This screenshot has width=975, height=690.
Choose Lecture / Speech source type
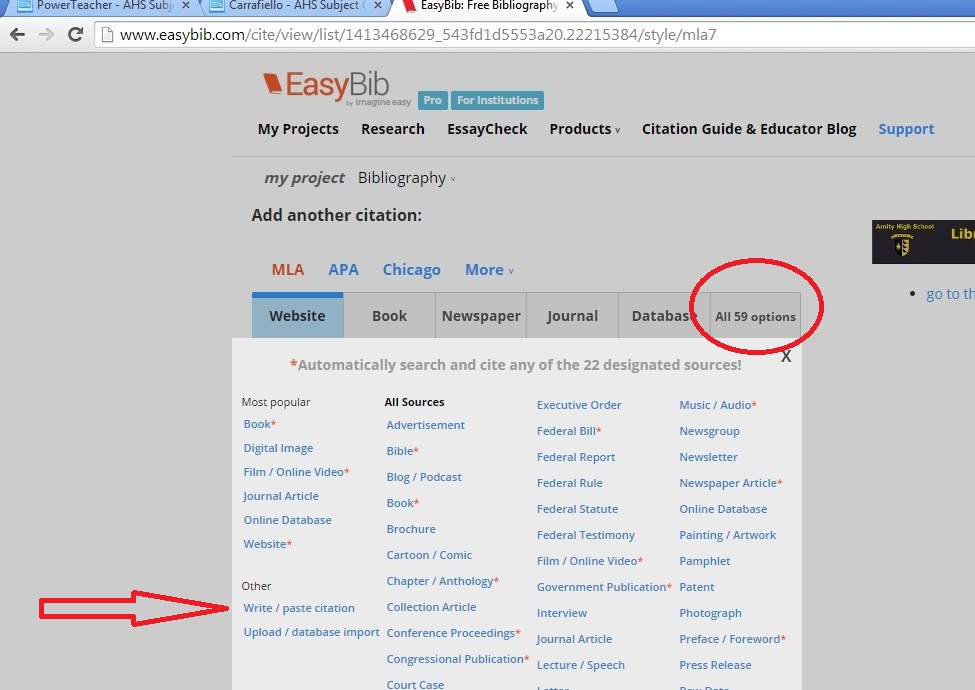pyautogui.click(x=581, y=665)
